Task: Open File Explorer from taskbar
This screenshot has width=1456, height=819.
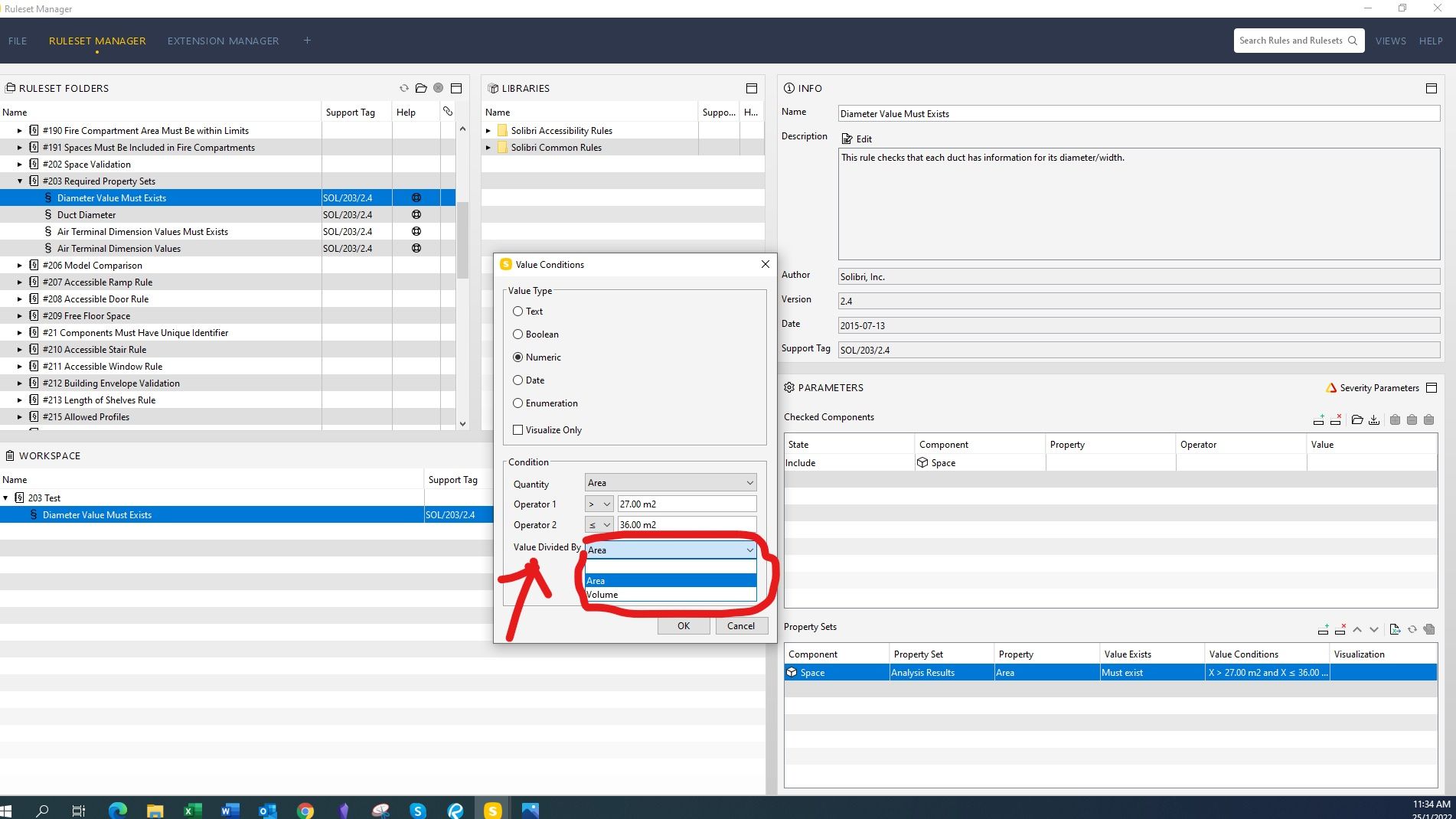Action: pyautogui.click(x=155, y=810)
